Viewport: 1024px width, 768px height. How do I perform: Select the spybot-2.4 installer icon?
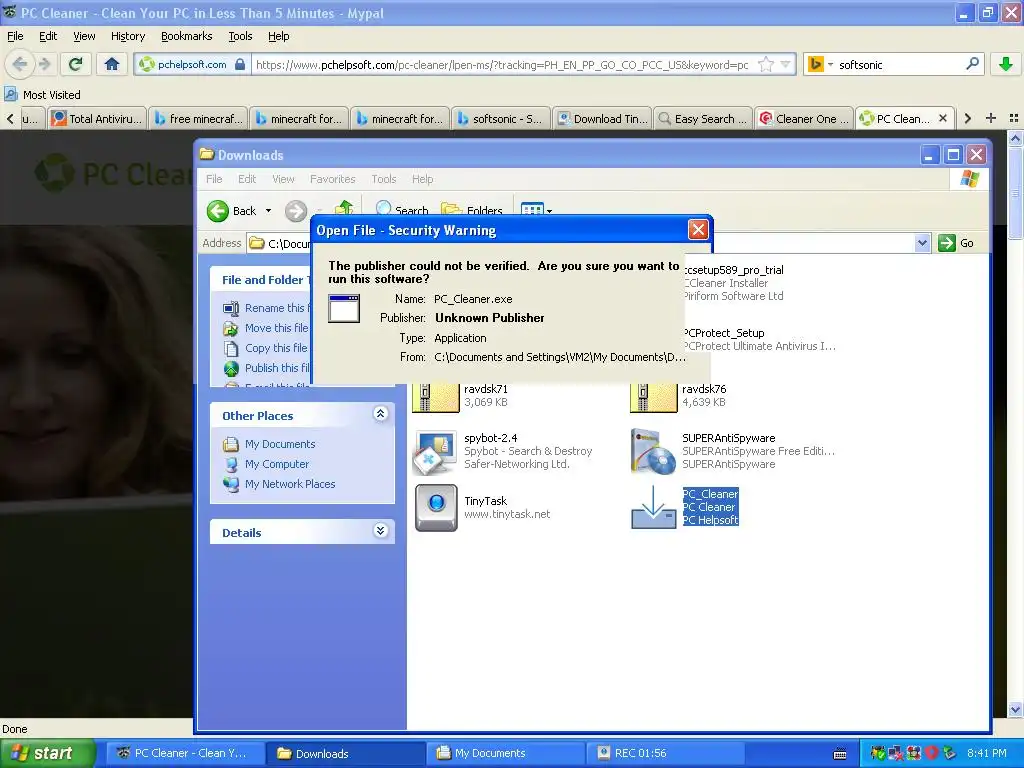pyautogui.click(x=436, y=451)
